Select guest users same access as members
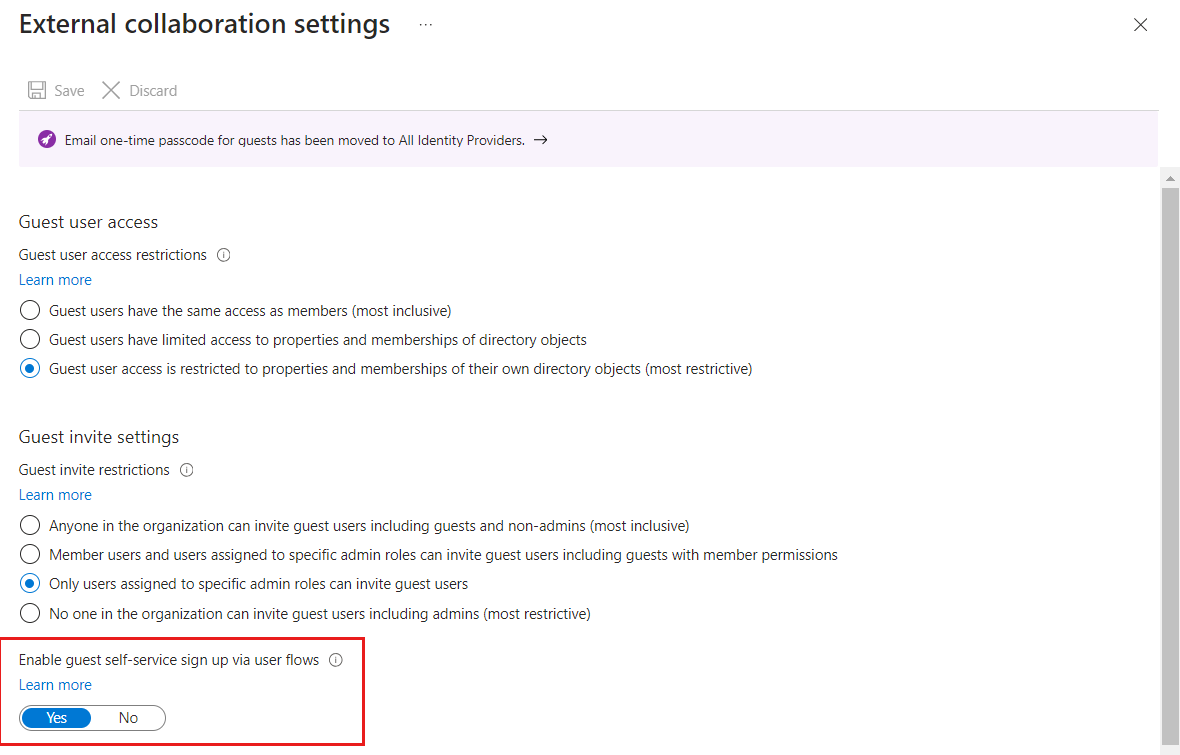This screenshot has height=755, width=1180. pyautogui.click(x=30, y=310)
